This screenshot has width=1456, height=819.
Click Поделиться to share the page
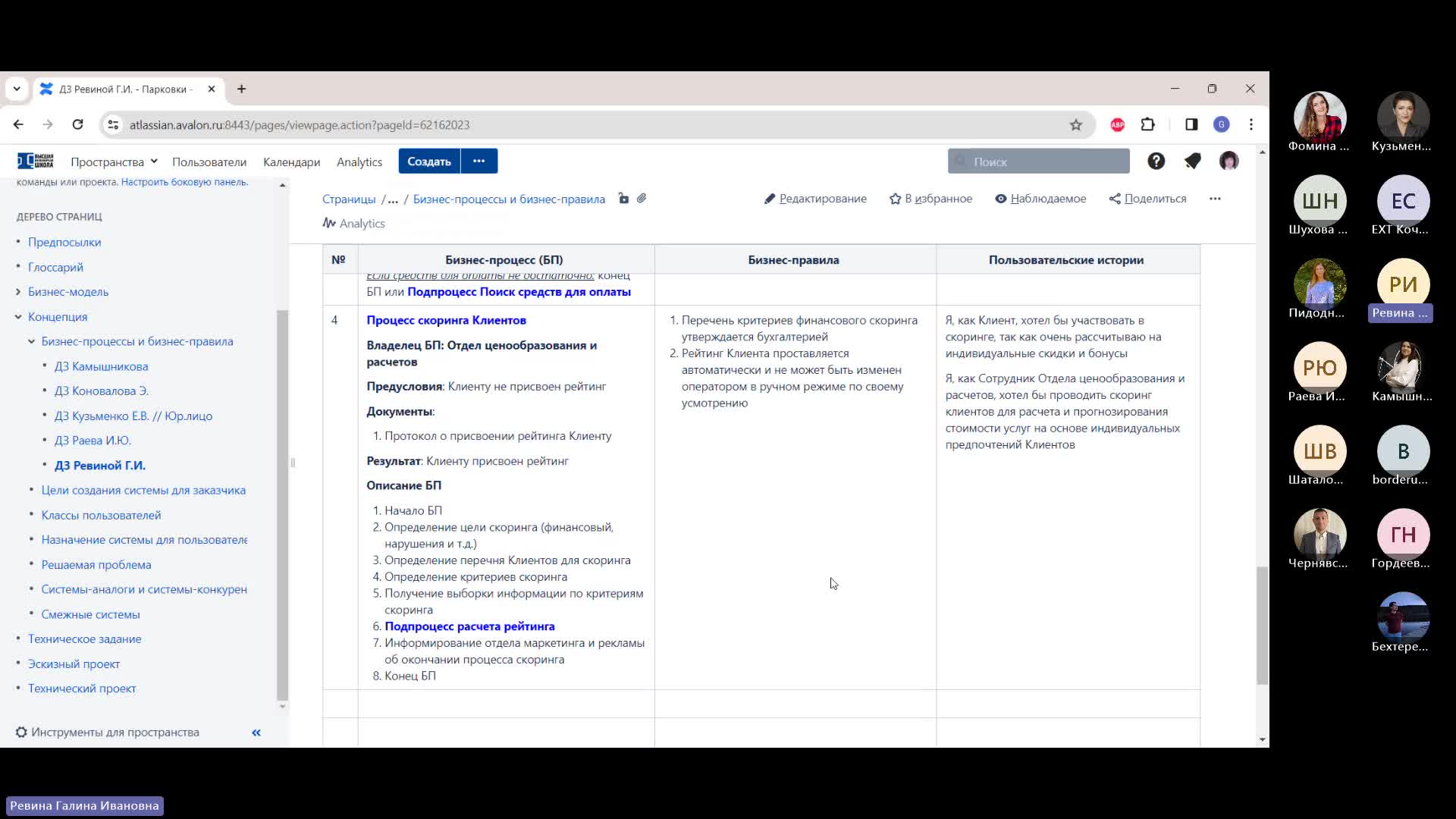pos(1147,199)
